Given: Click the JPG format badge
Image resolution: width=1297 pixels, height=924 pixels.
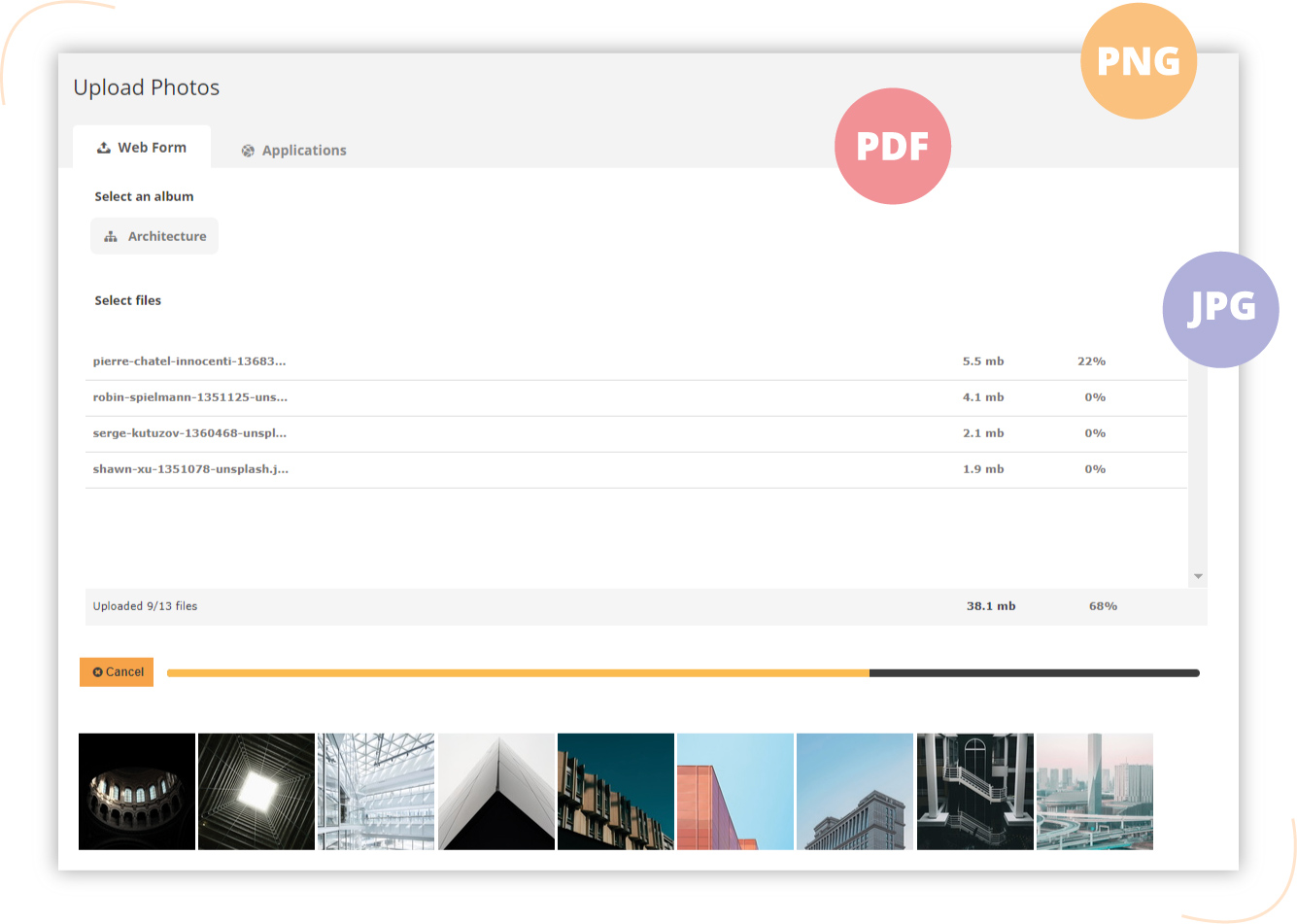Looking at the screenshot, I should coord(1220,309).
